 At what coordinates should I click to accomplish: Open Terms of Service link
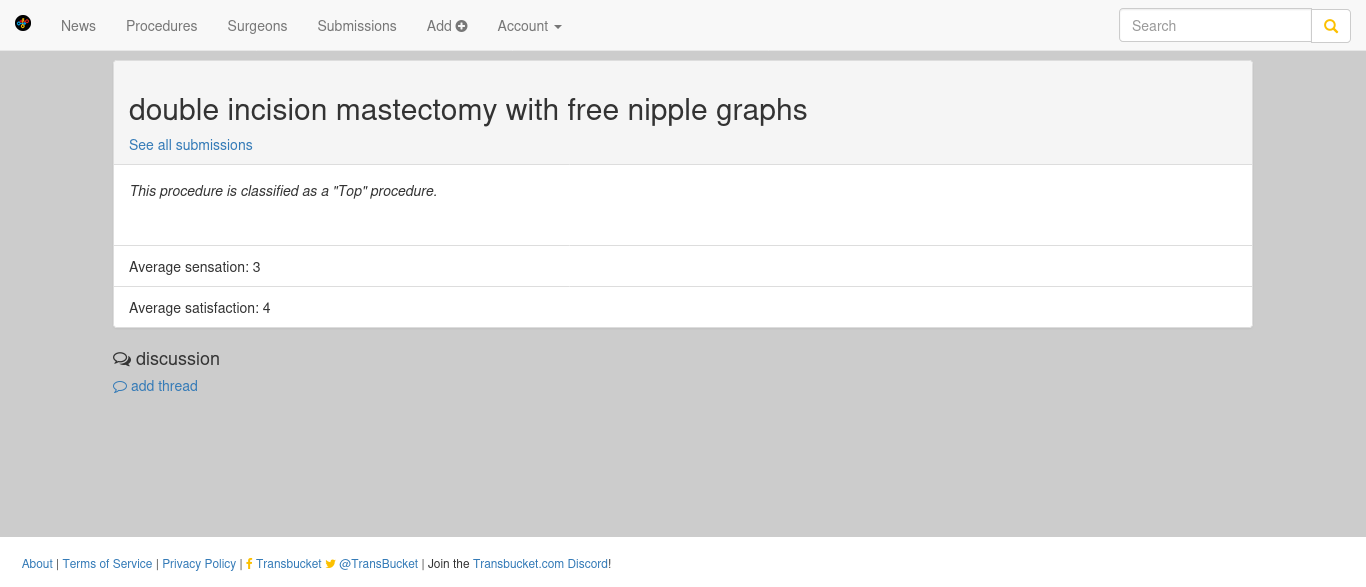click(x=107, y=564)
